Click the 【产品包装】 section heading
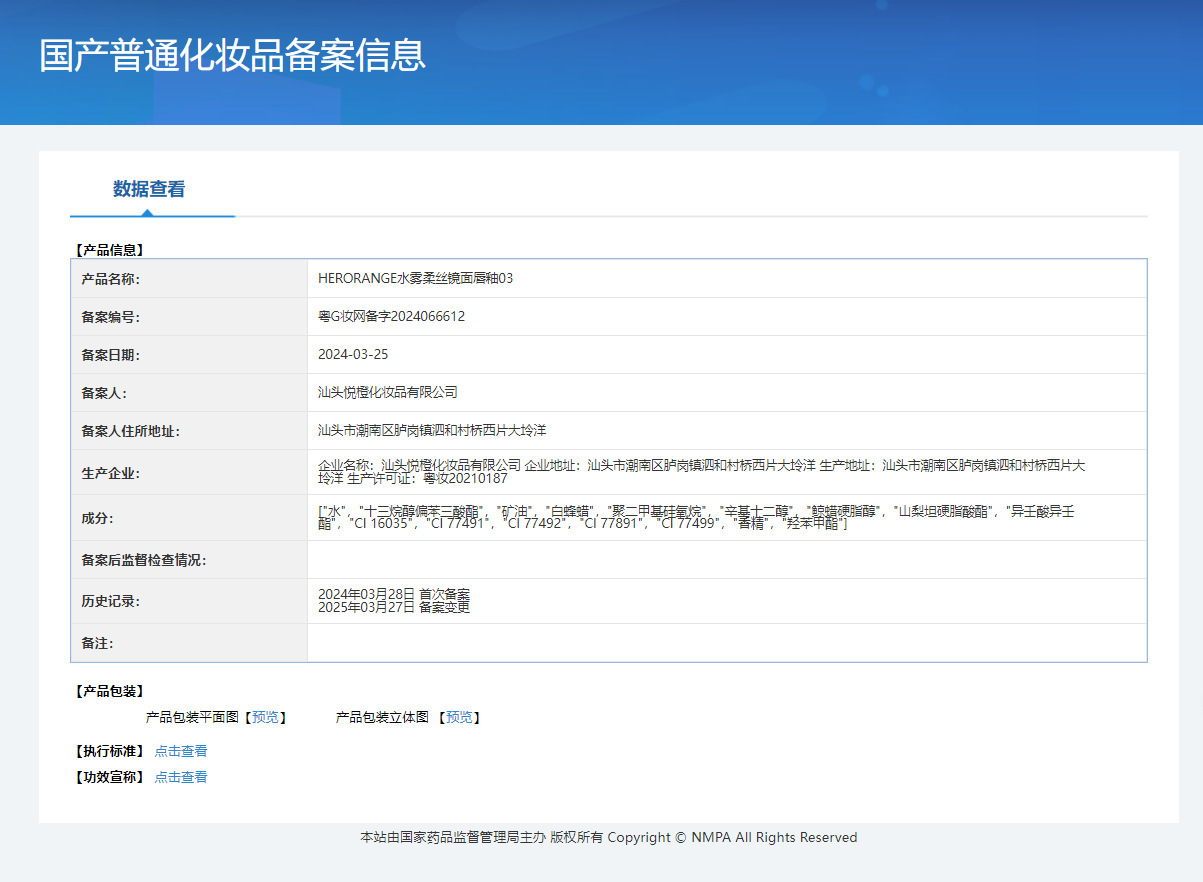 pyautogui.click(x=109, y=691)
